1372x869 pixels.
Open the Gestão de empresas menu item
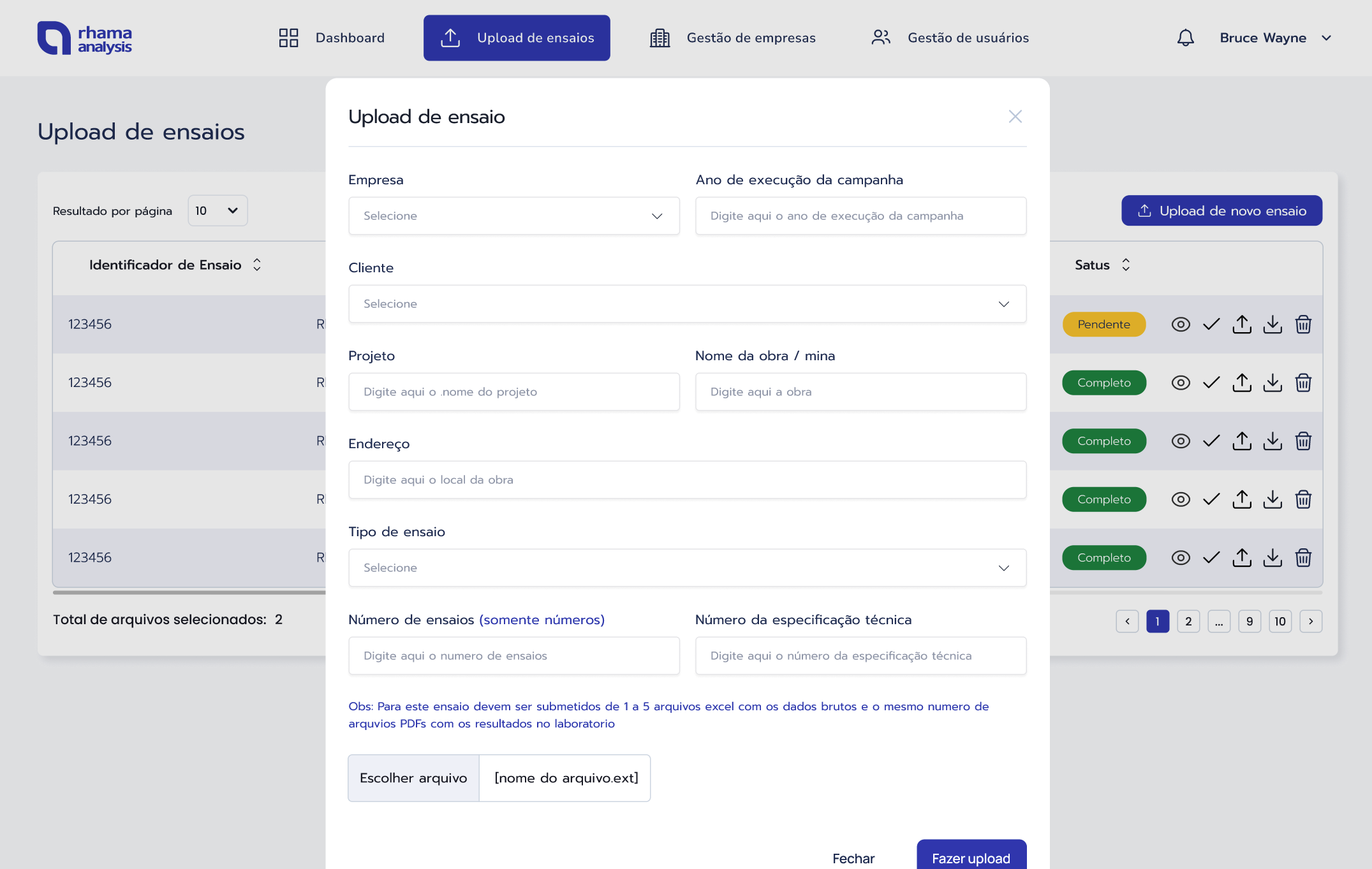point(732,38)
